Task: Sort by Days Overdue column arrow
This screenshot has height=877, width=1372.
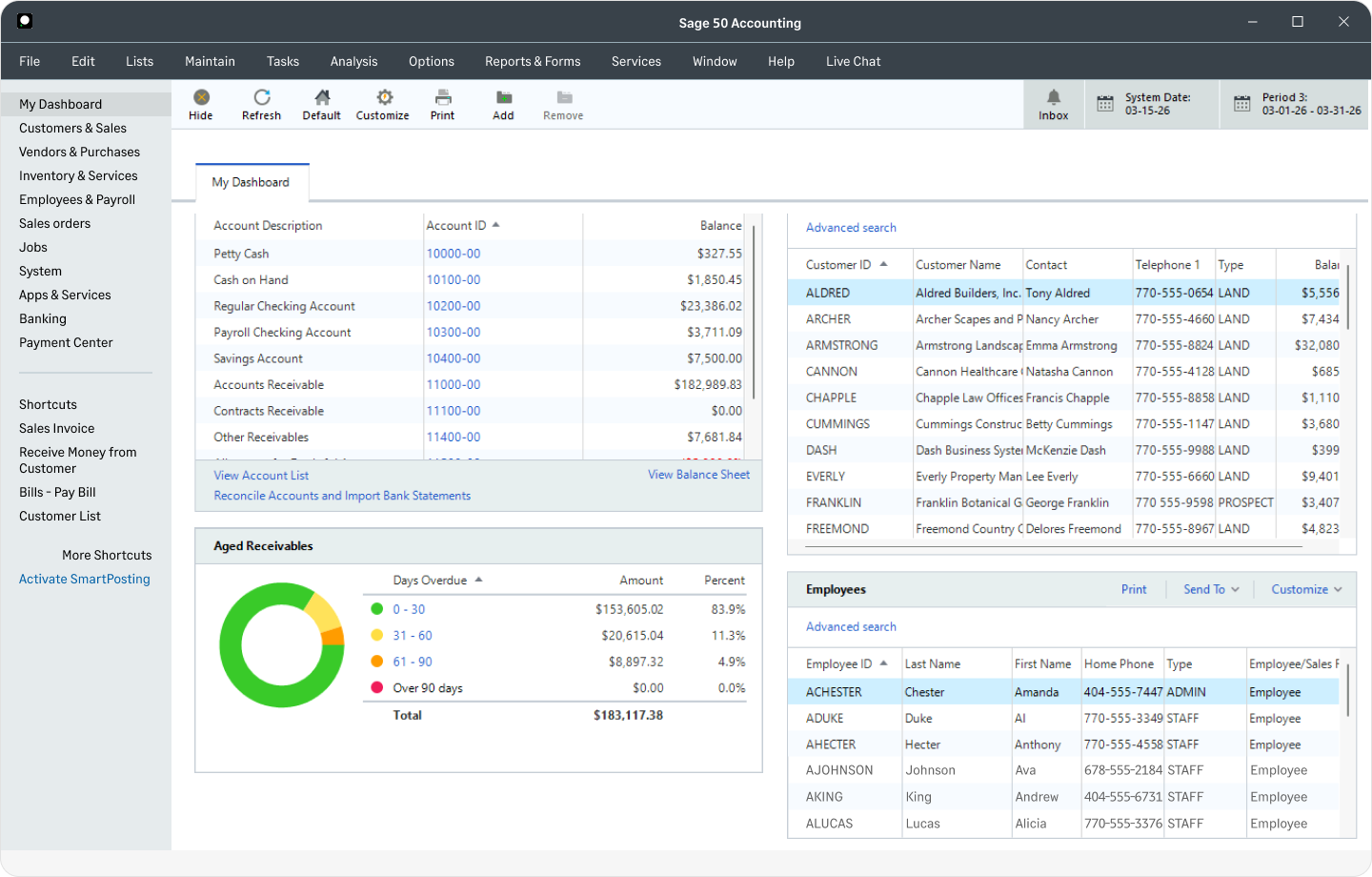Action: pos(478,580)
